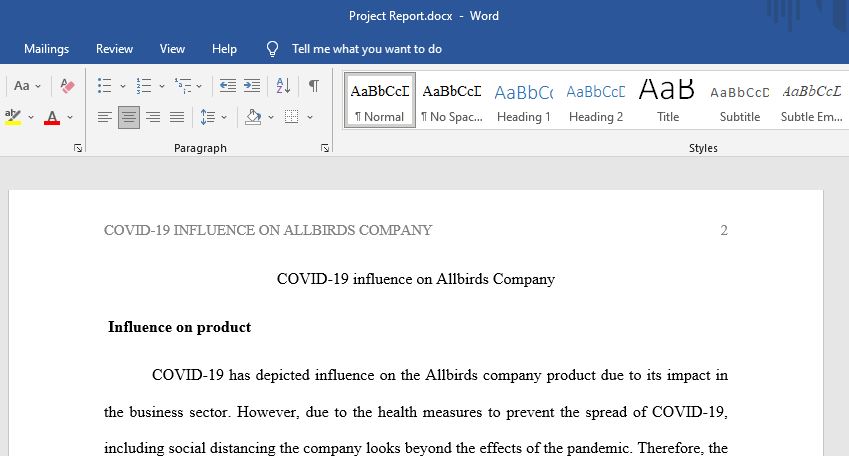
Task: Sort the selected text A to Z
Action: click(283, 86)
